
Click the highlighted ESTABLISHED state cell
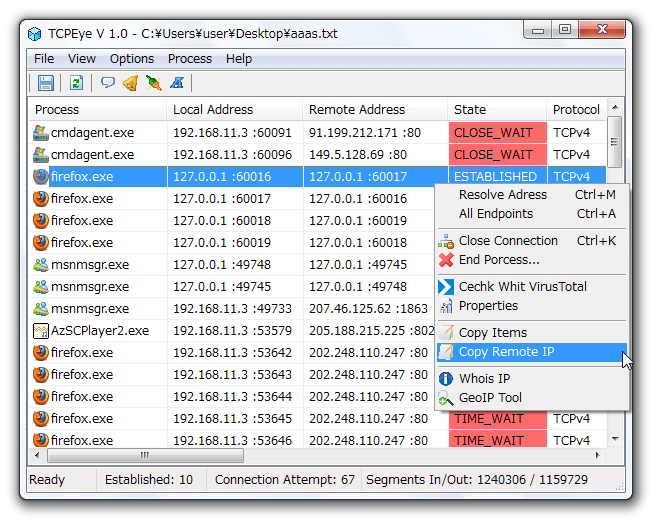[x=498, y=177]
